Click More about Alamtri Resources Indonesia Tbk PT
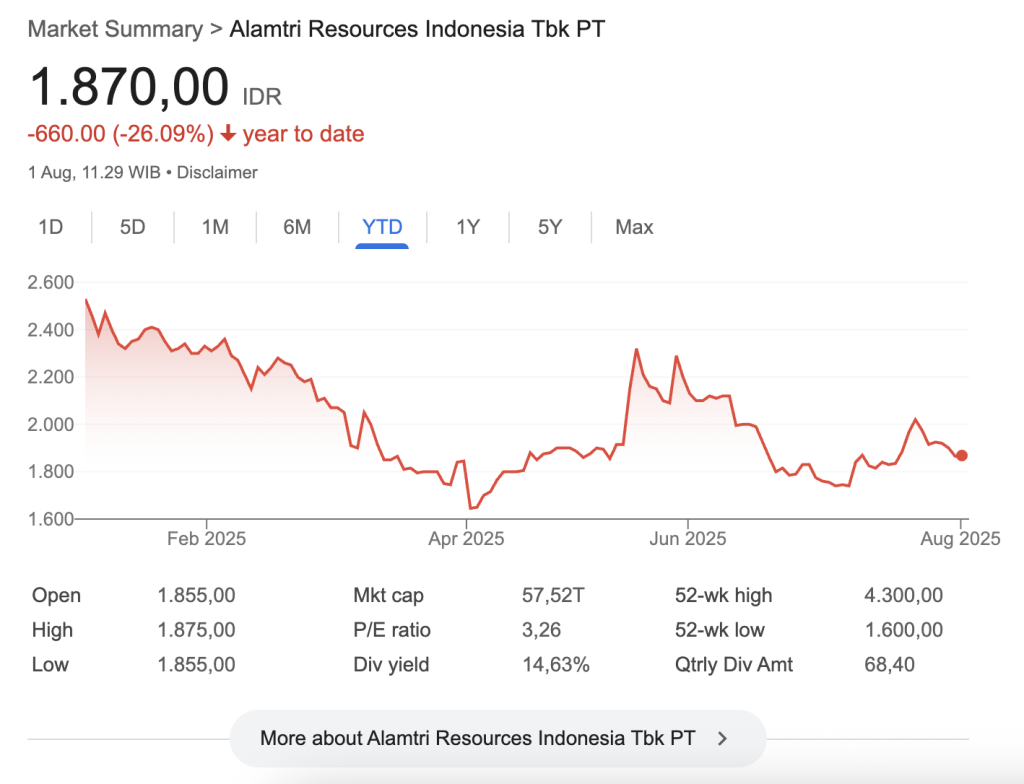 pyautogui.click(x=498, y=738)
